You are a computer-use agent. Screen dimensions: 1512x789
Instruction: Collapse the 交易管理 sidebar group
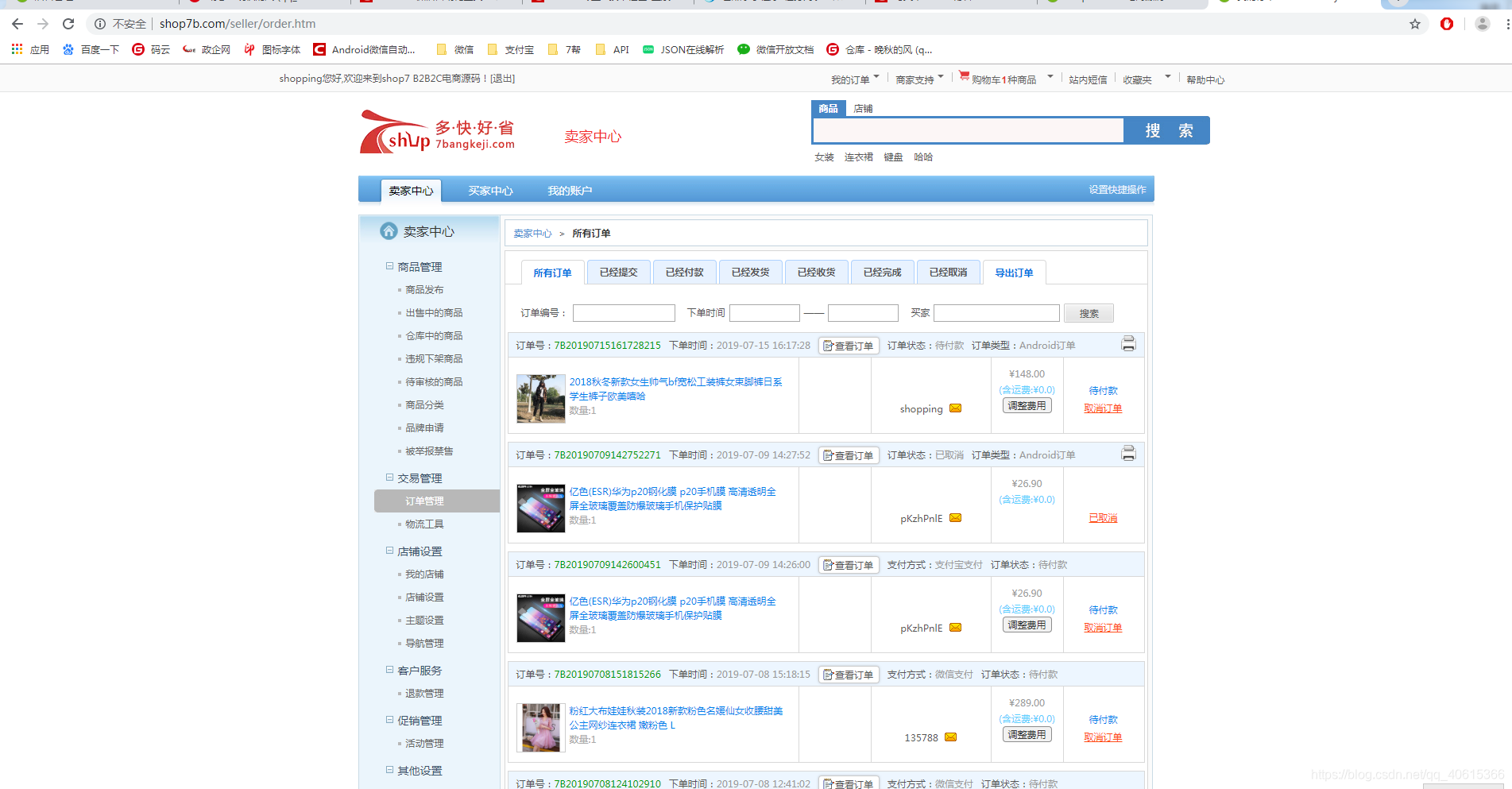[x=389, y=478]
